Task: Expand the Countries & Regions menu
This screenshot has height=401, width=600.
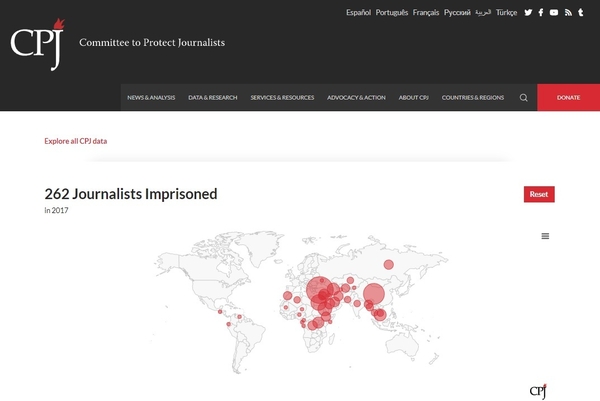Action: (x=473, y=98)
